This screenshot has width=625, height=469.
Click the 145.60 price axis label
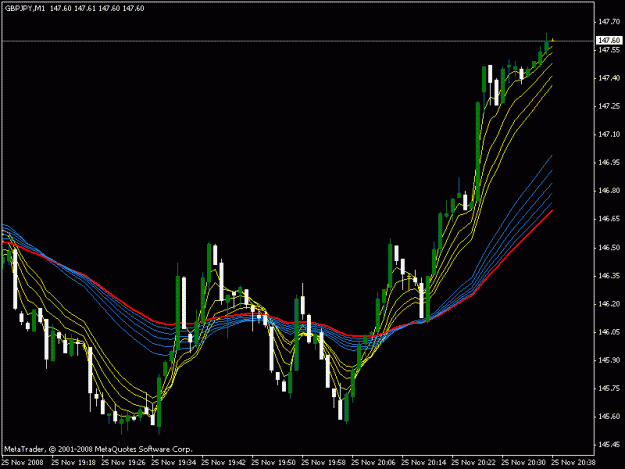[609, 417]
